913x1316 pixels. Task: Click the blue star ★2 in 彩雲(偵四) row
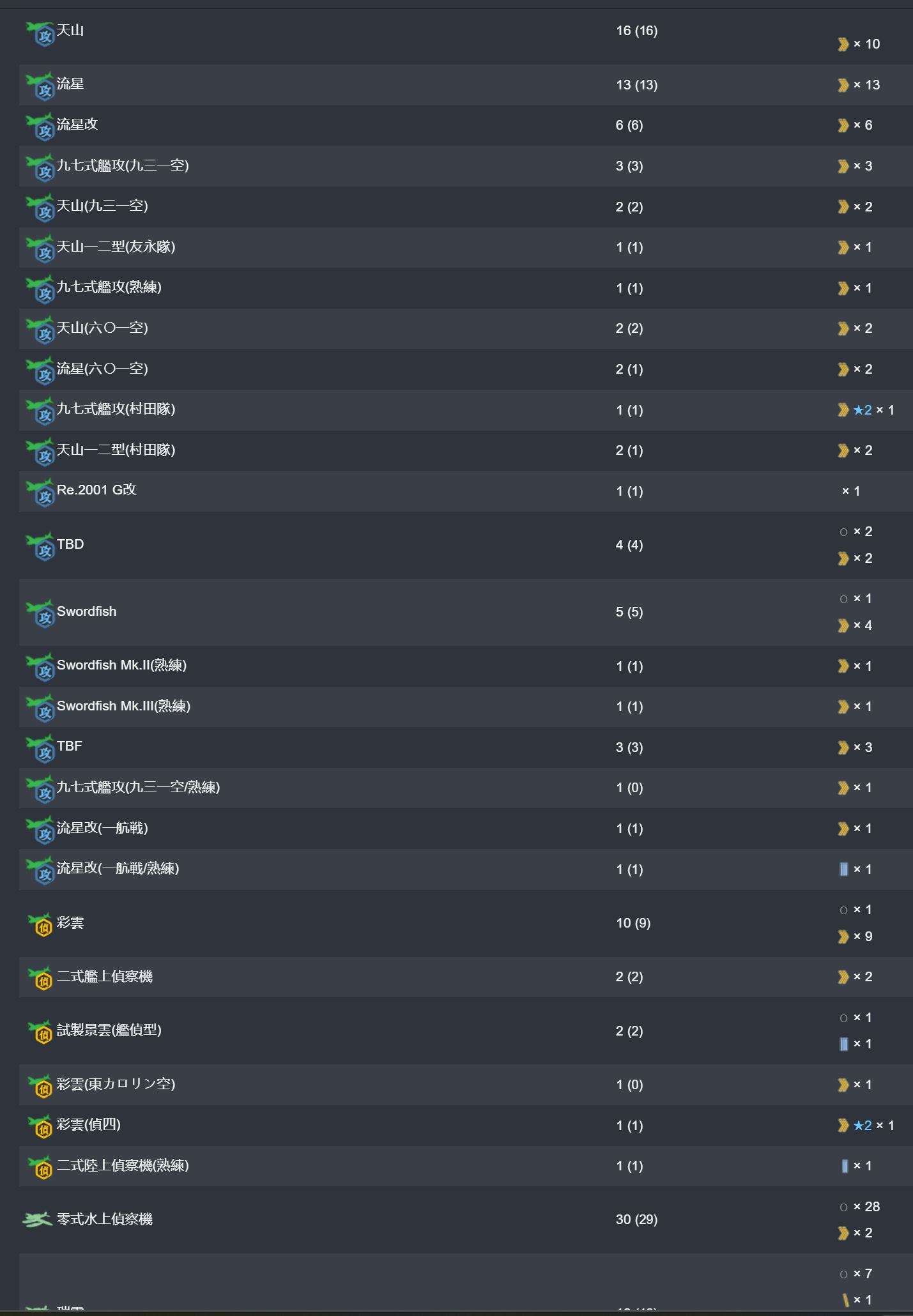tap(863, 1126)
